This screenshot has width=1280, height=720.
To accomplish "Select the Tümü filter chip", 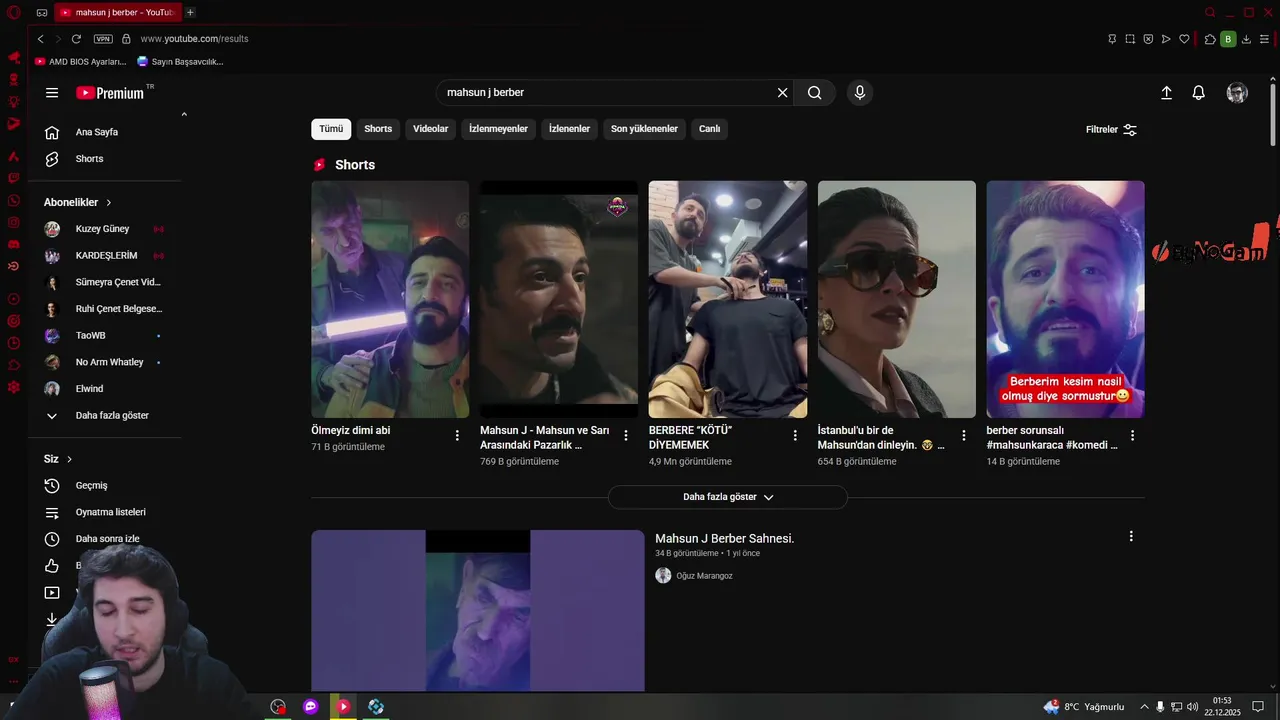I will 331,129.
